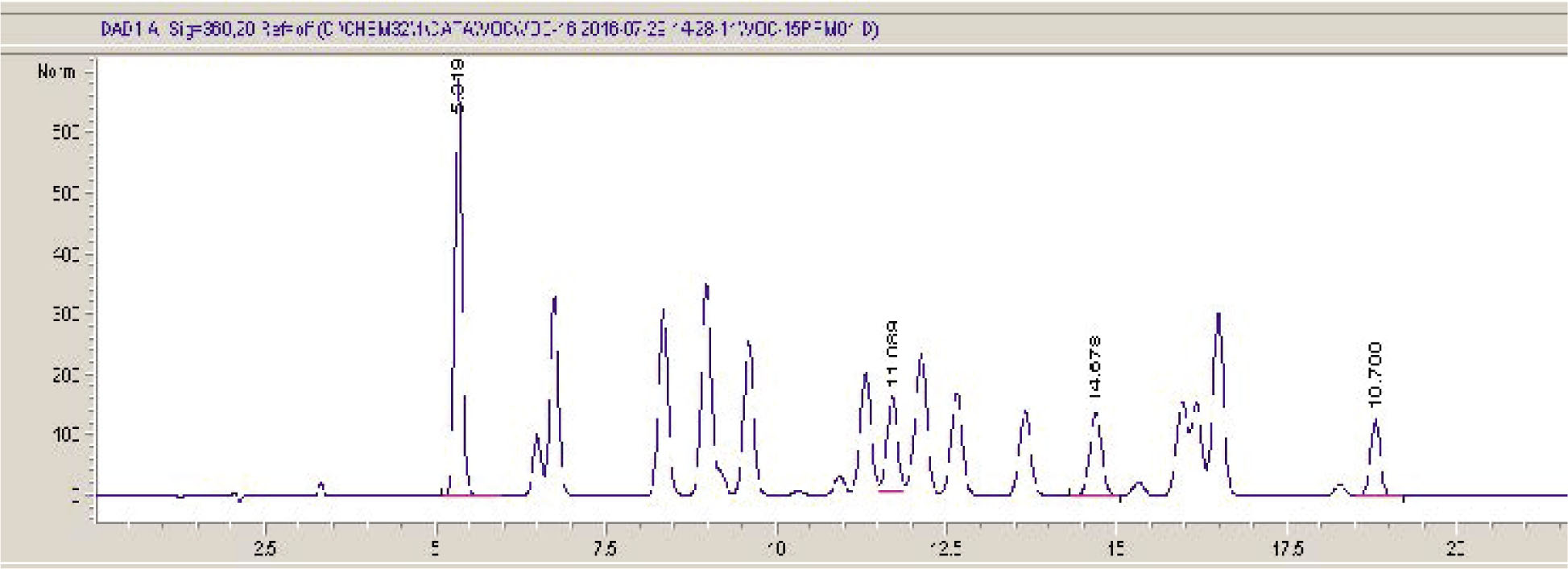Click the peak label just right of 11 minutes

coord(892,354)
